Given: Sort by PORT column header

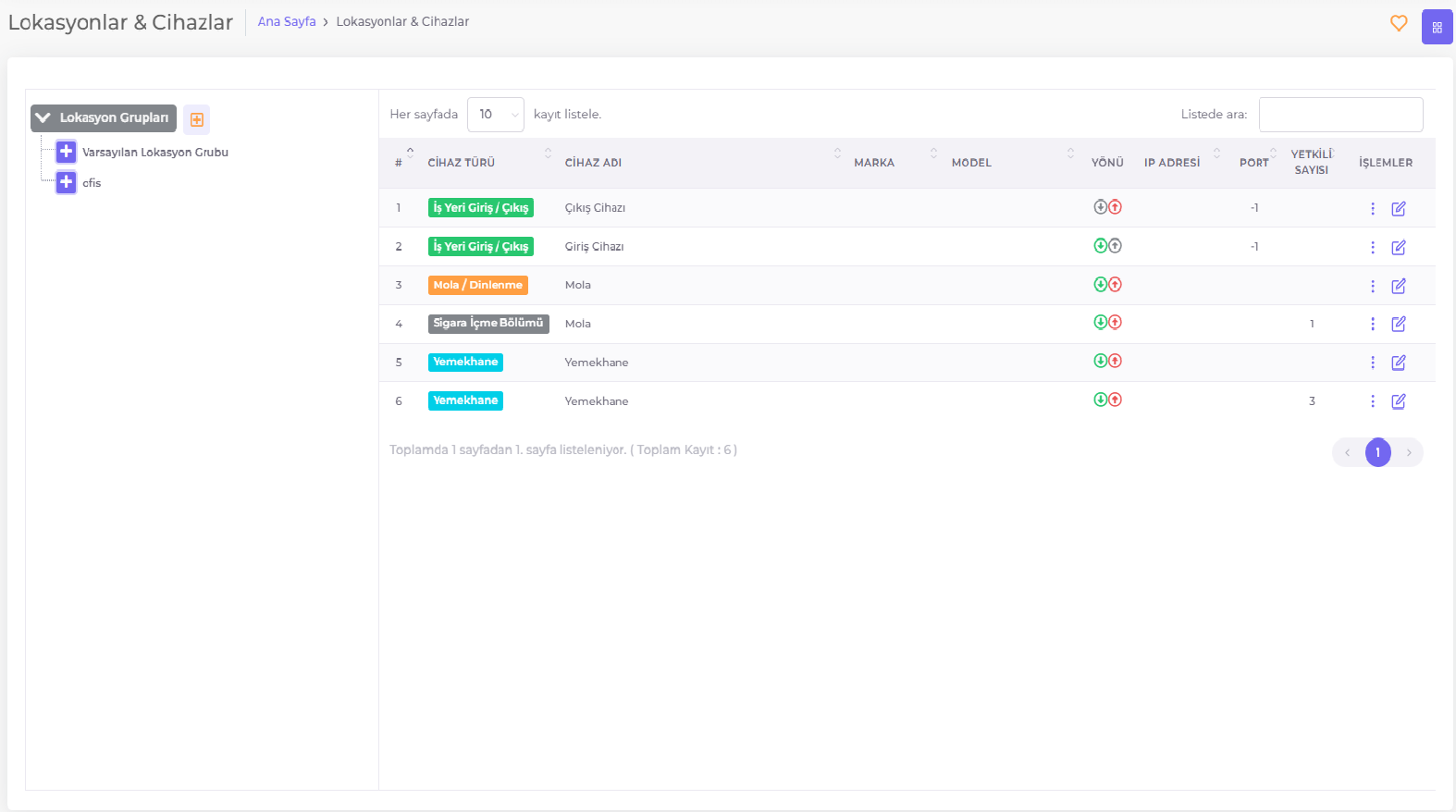Looking at the screenshot, I should tap(1254, 163).
